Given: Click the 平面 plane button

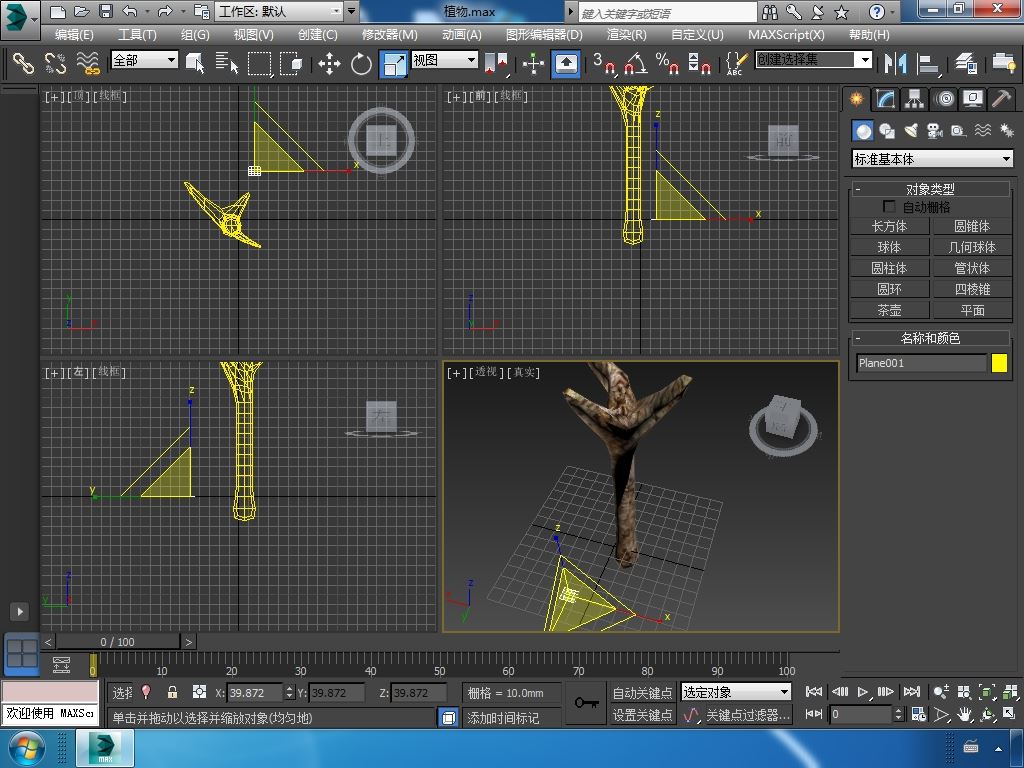Looking at the screenshot, I should point(972,310).
